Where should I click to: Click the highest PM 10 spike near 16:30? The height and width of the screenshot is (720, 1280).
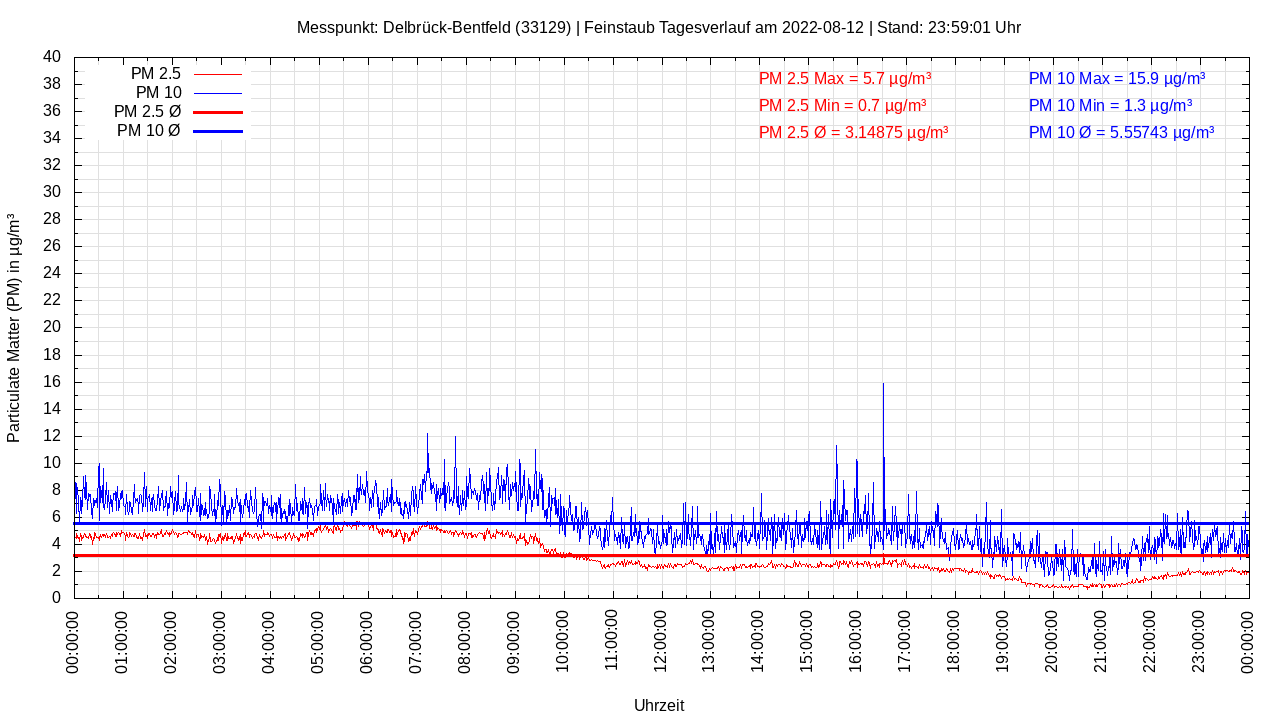coord(883,386)
